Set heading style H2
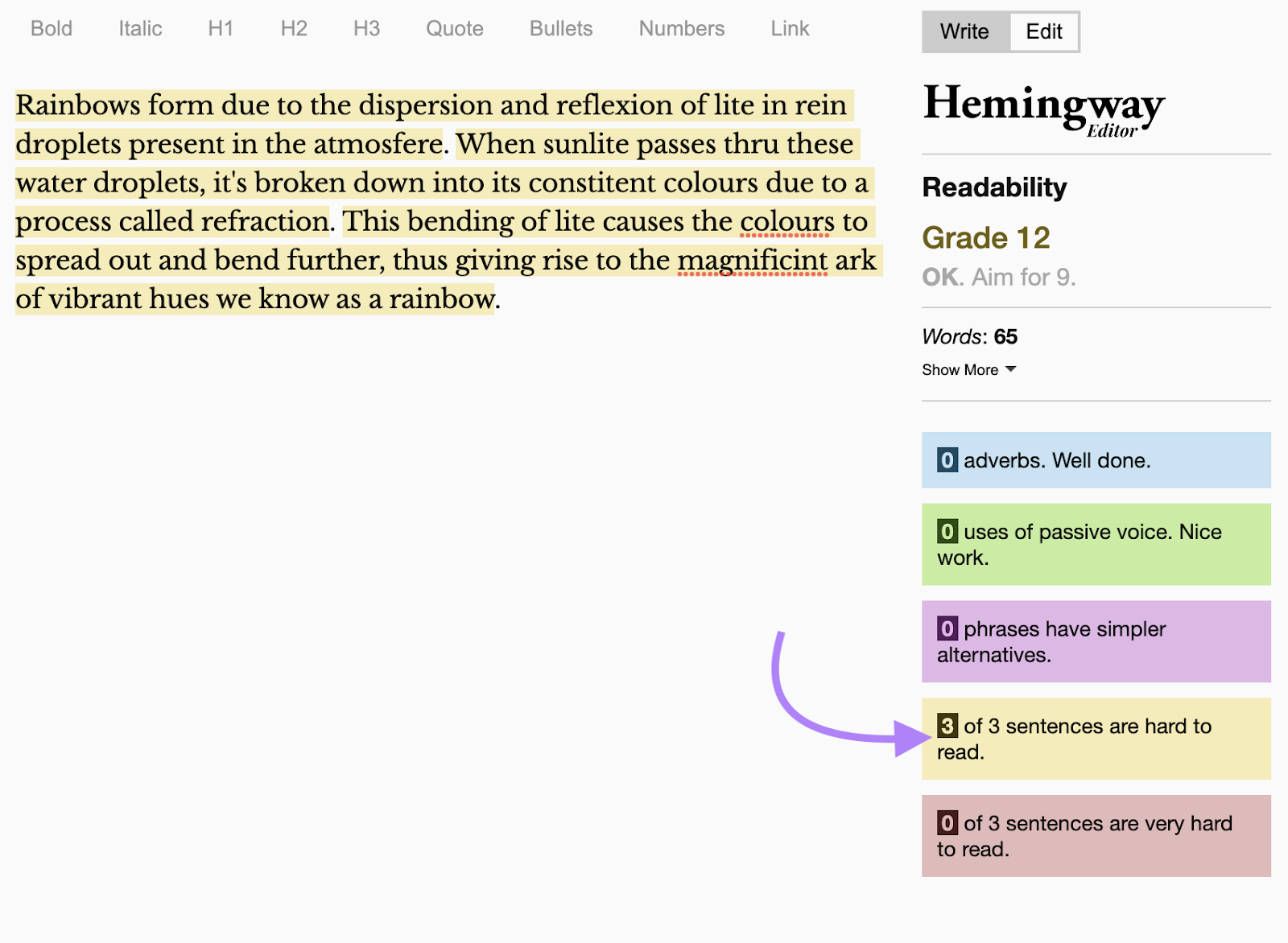The width and height of the screenshot is (1288, 943). [x=294, y=29]
